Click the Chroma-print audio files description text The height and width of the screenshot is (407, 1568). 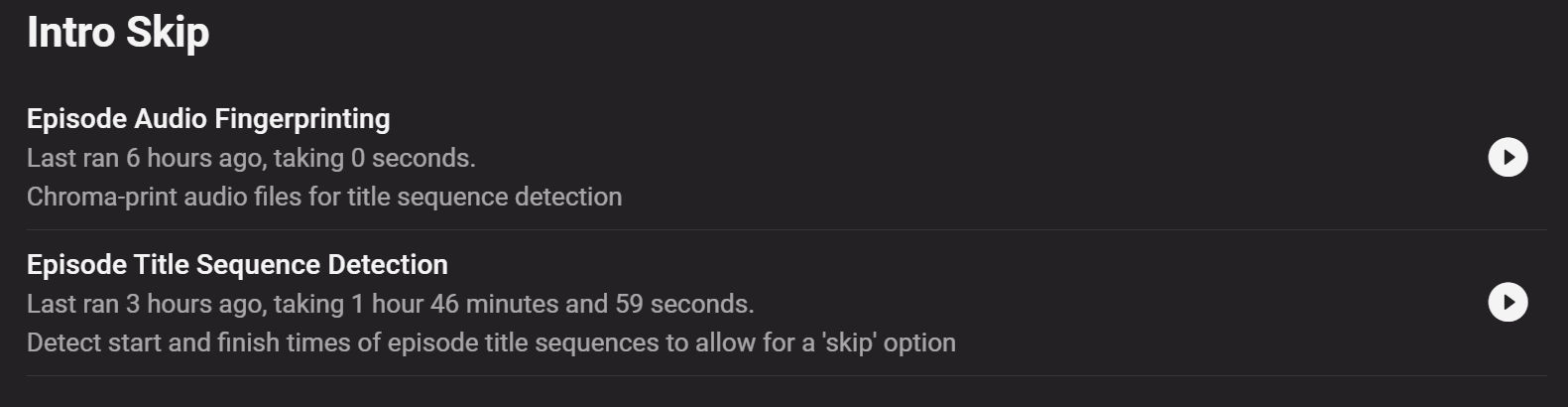[324, 197]
